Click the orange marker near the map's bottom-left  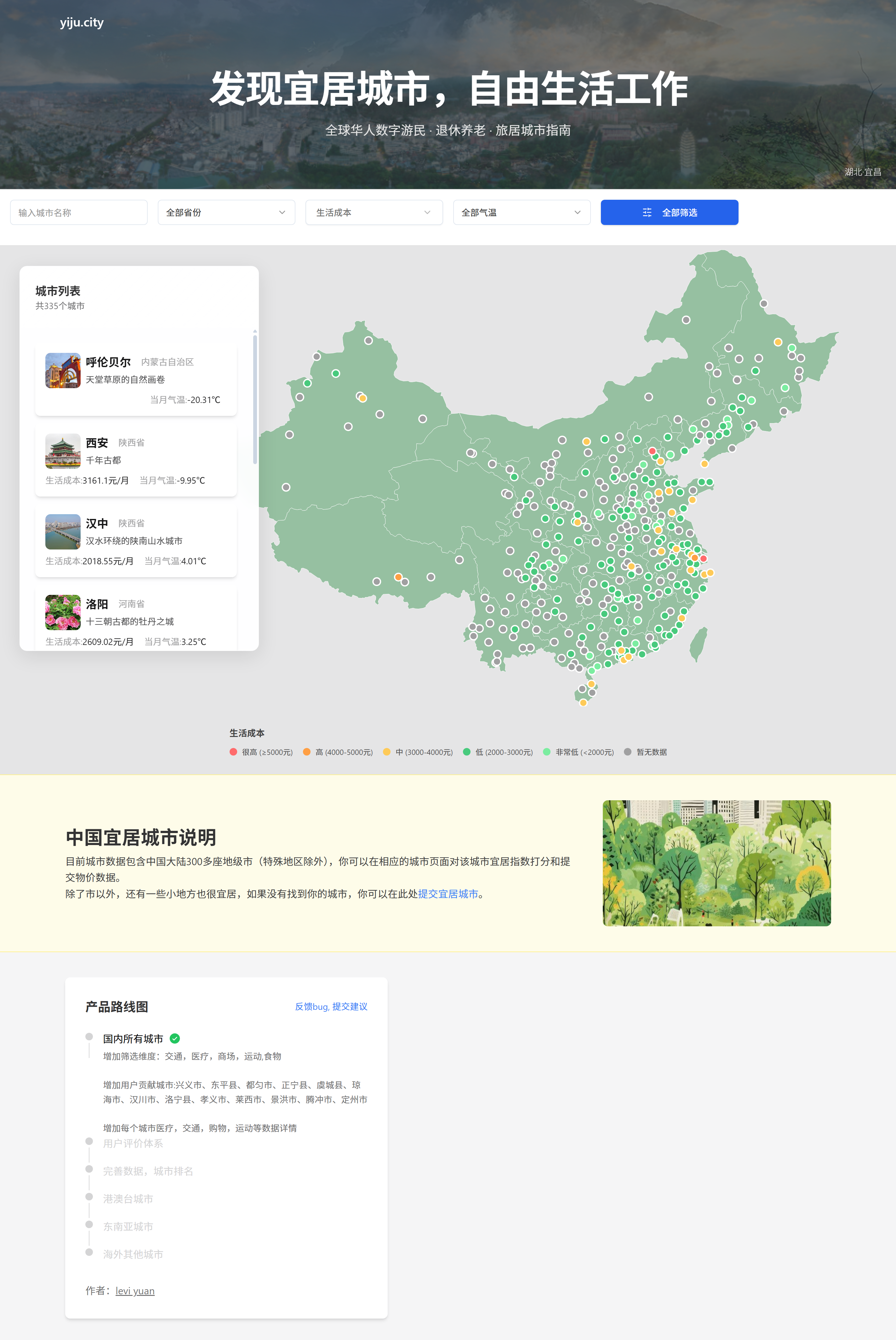click(x=399, y=577)
